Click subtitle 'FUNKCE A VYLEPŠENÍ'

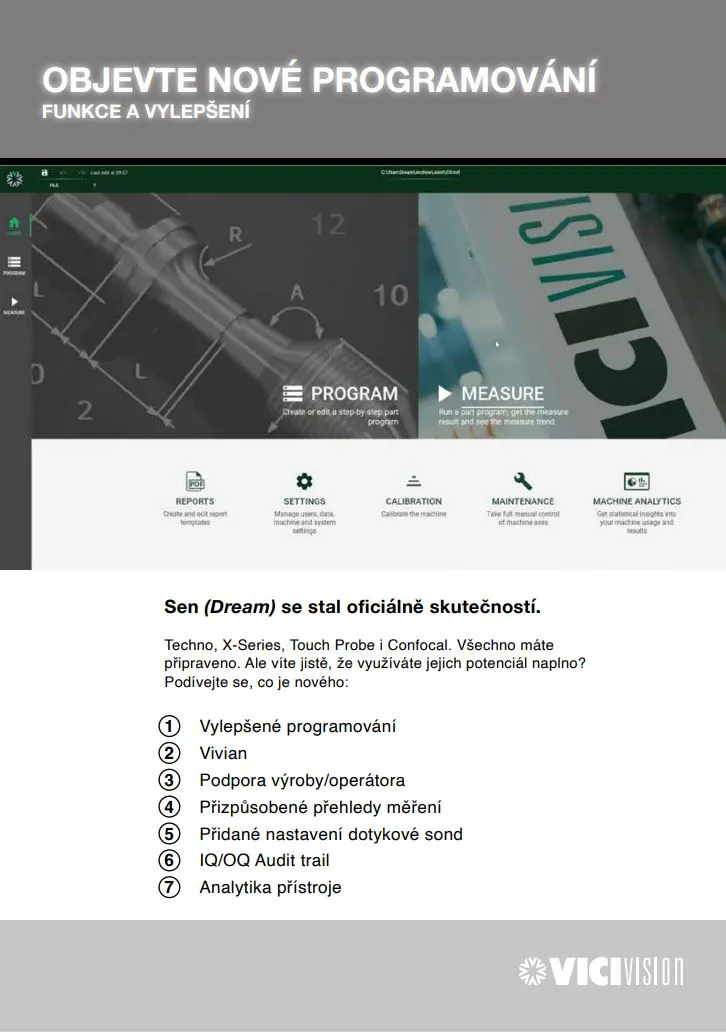coord(146,112)
